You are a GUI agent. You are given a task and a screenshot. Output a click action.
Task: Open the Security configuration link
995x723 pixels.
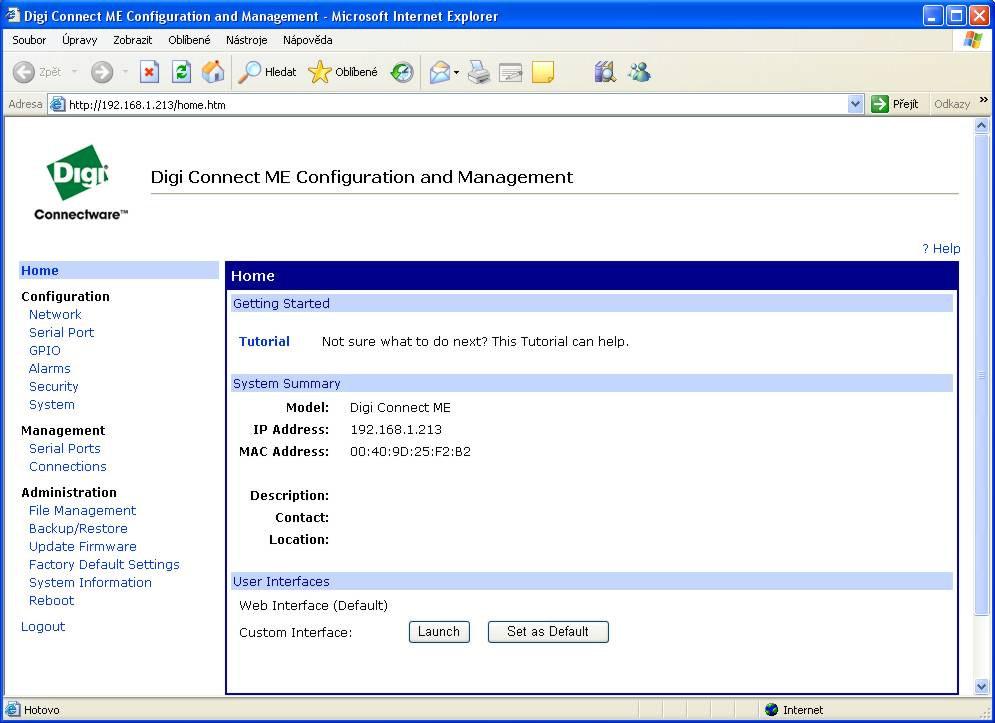(x=54, y=386)
